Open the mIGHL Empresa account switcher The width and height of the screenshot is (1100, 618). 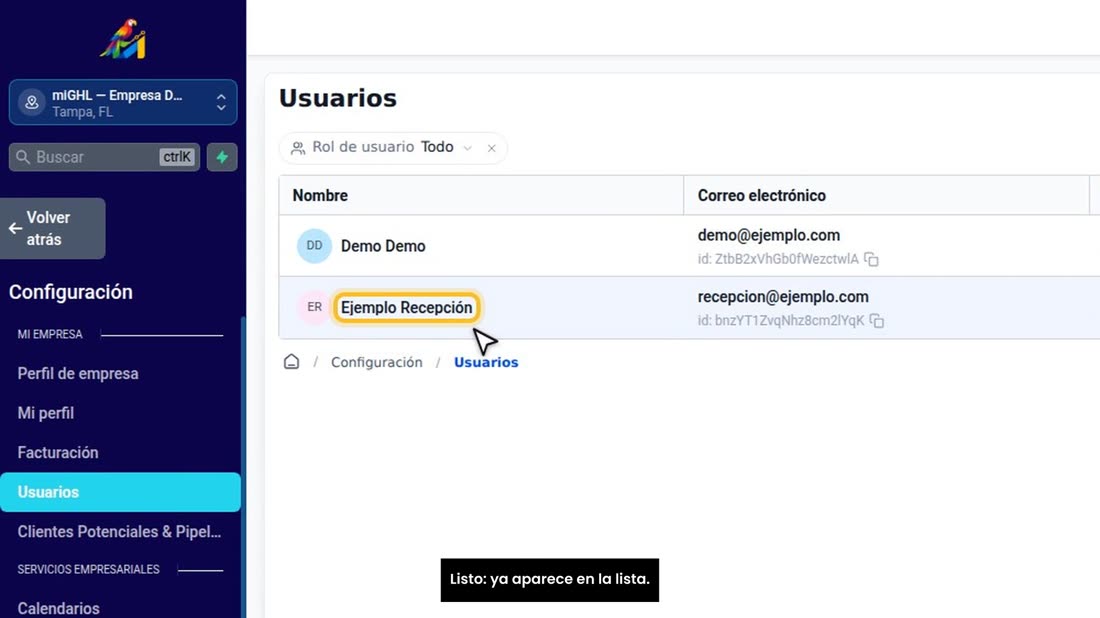coord(123,102)
